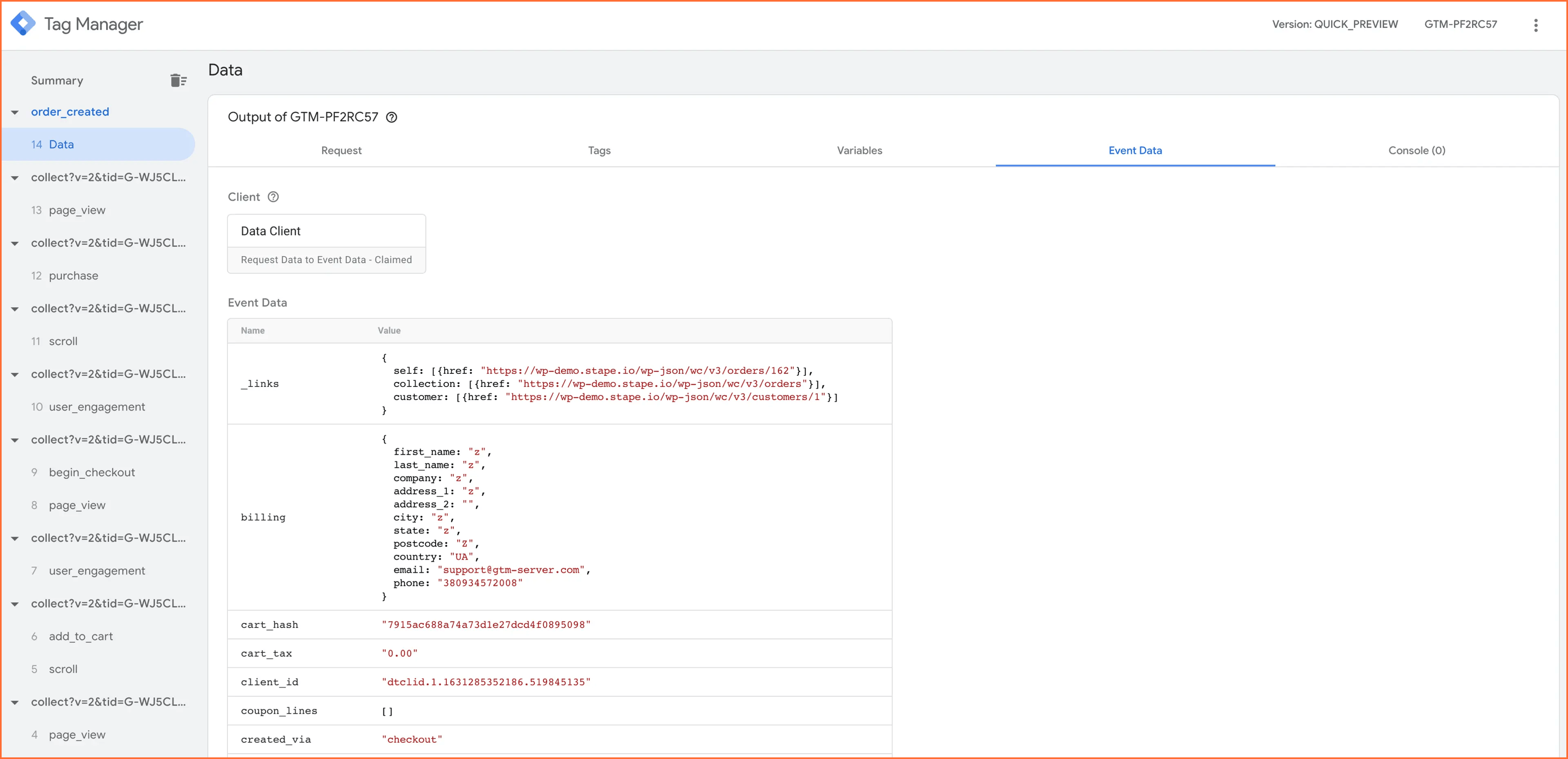Select event 5 scroll
The width and height of the screenshot is (1568, 759).
click(x=98, y=669)
